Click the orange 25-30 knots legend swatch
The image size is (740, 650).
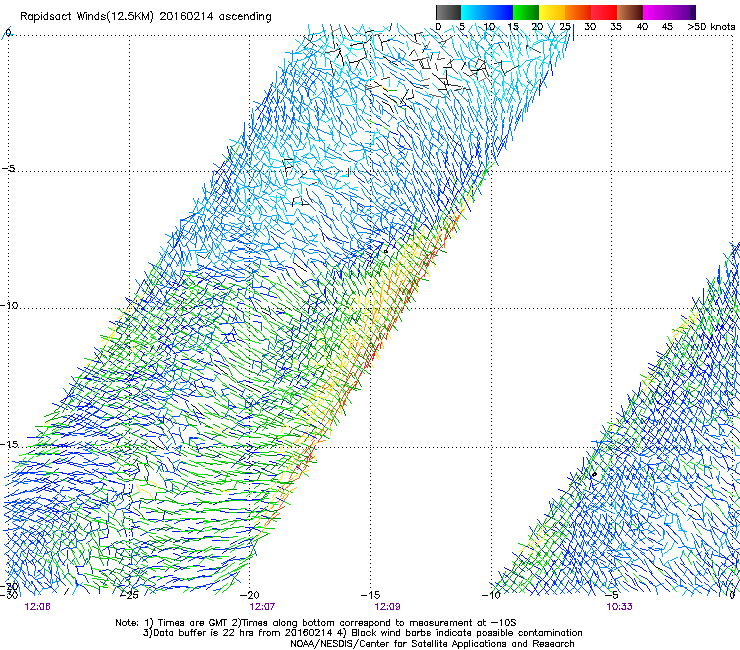tap(578, 12)
